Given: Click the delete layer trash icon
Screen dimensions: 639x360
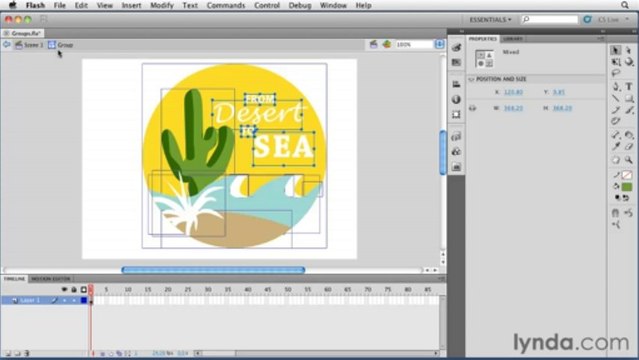Looking at the screenshot, I should click(27, 353).
